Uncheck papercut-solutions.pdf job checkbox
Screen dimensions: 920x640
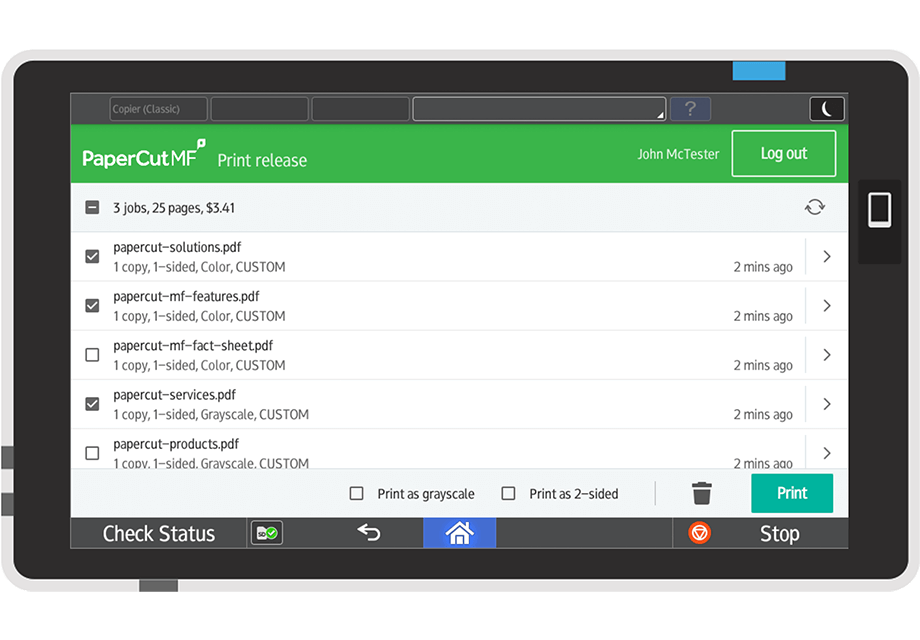tap(92, 257)
